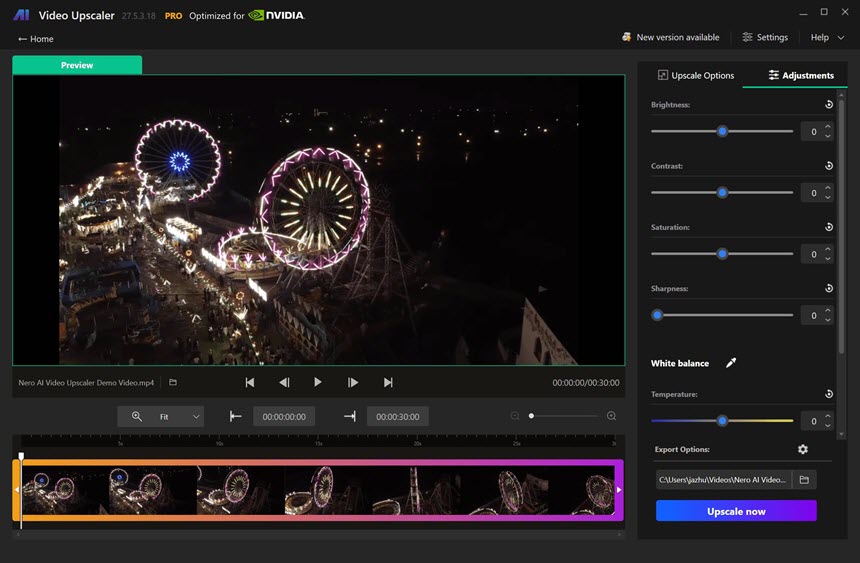The width and height of the screenshot is (860, 563).
Task: Click the Preview tab
Action: click(x=77, y=65)
